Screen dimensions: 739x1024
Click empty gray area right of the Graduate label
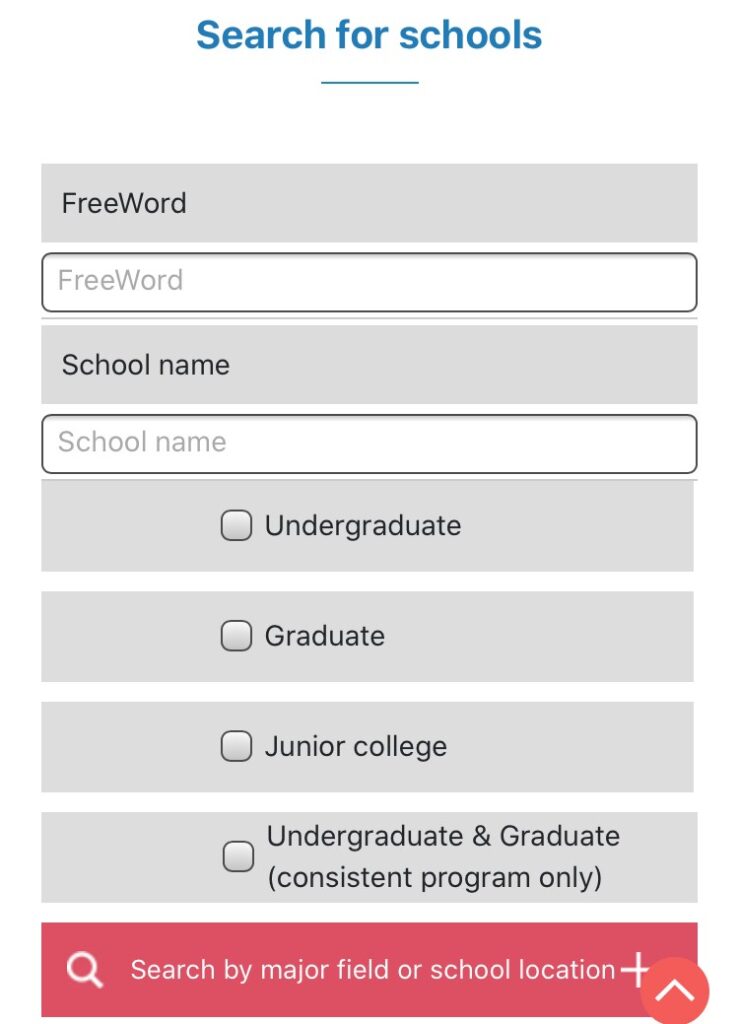click(x=540, y=636)
